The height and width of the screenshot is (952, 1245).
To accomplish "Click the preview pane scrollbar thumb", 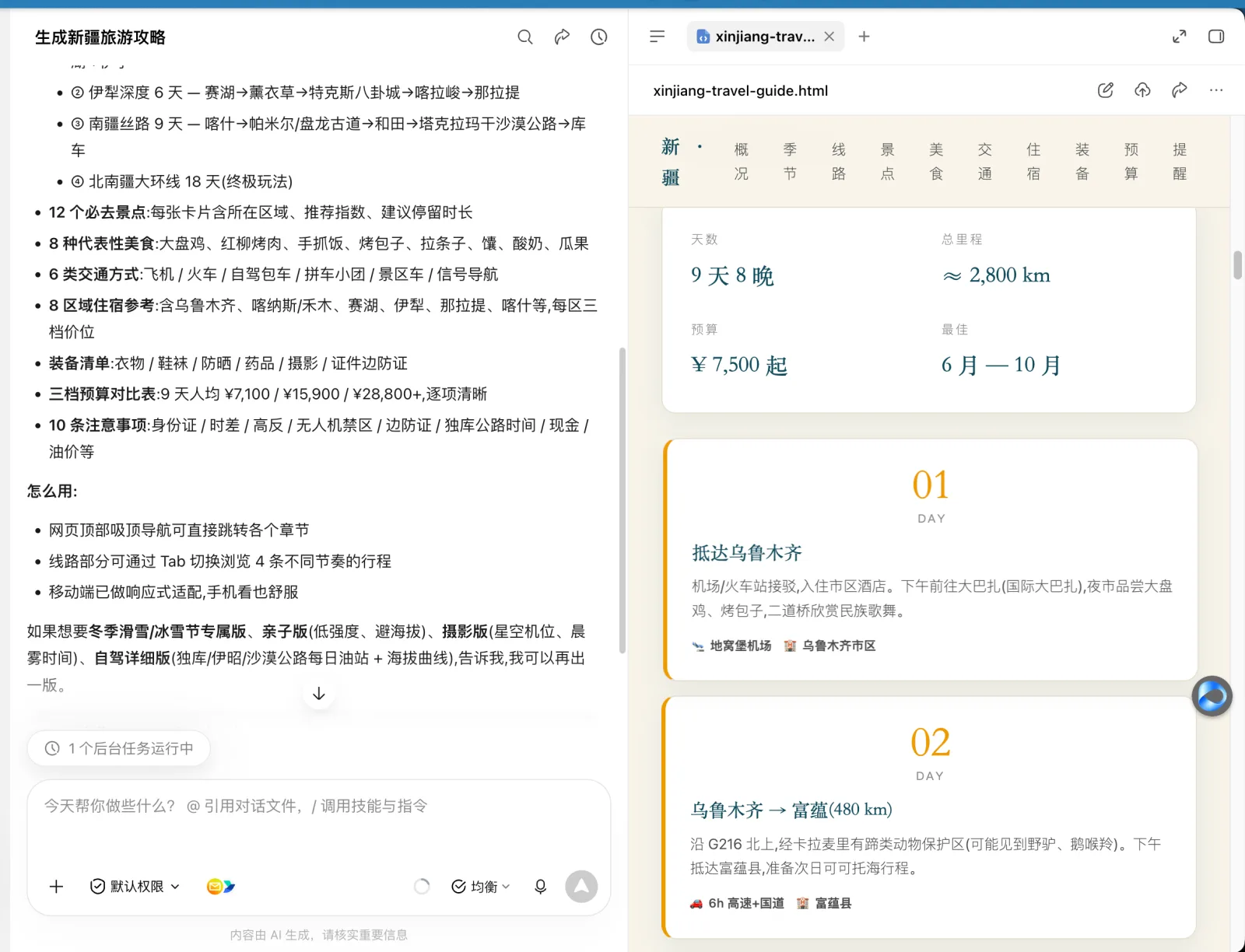I will 1237,264.
